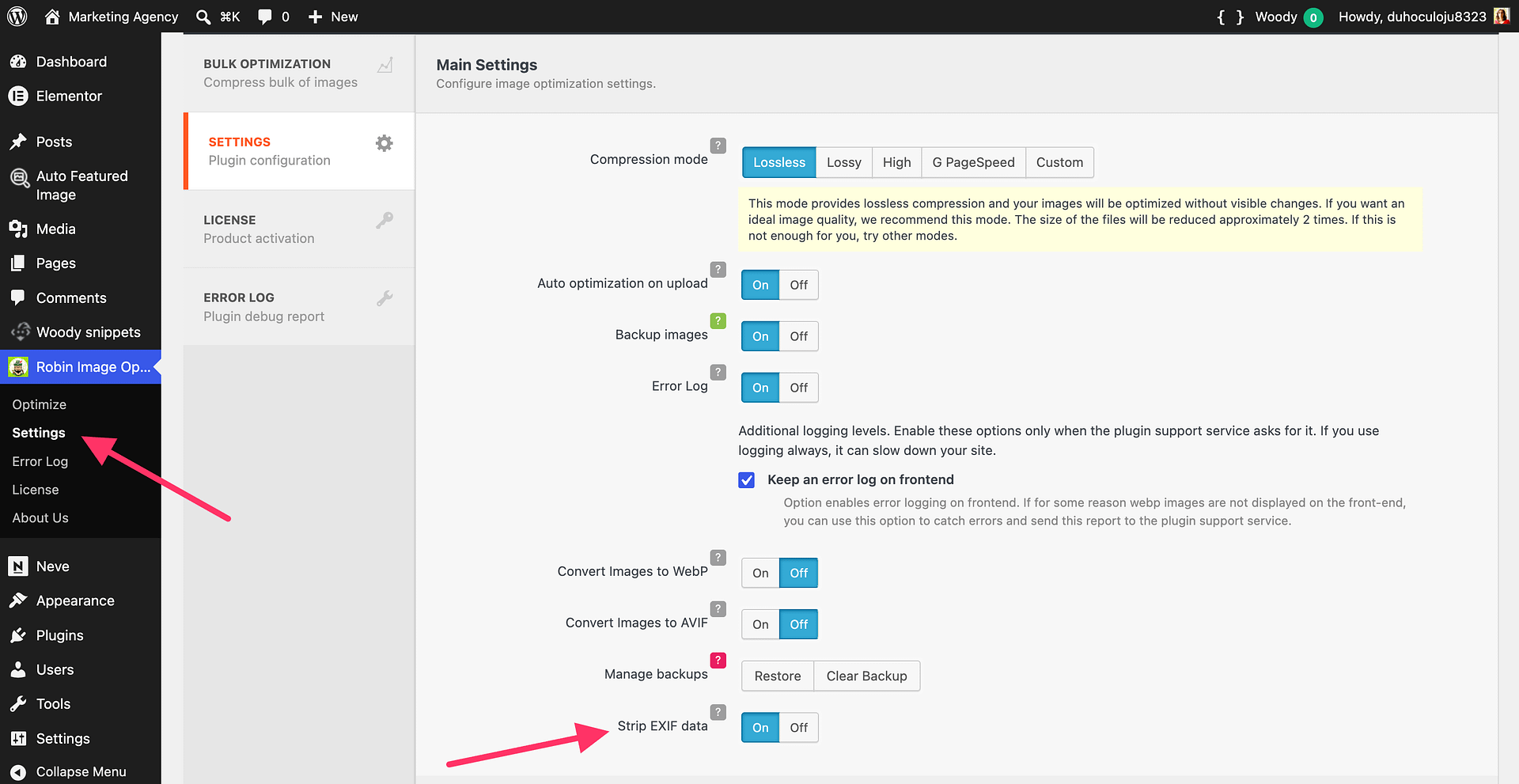Click the Tools wrench icon
Screen dimensions: 1519x784
point(18,704)
